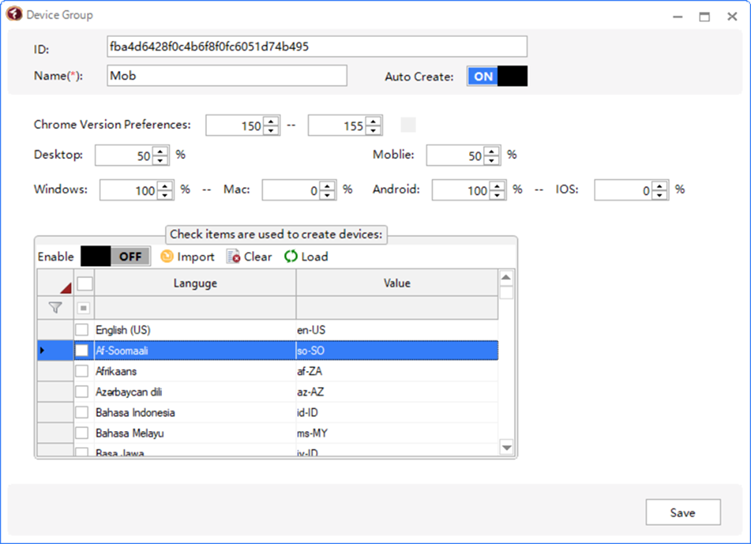Viewport: 751px width, 544px height.
Task: Click the filter funnel icon in grid
Action: [56, 307]
